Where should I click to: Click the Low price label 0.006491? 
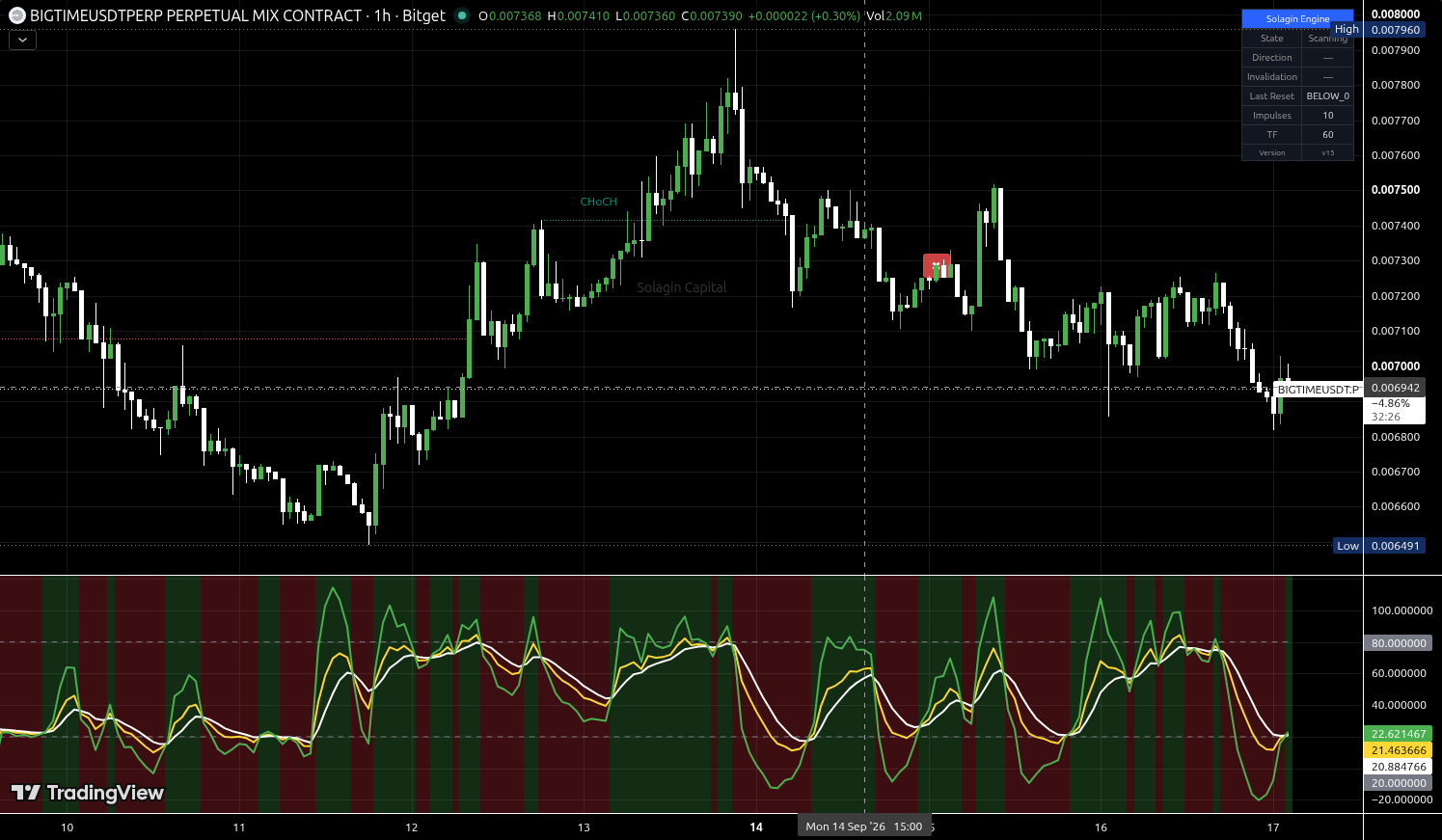pyautogui.click(x=1395, y=546)
